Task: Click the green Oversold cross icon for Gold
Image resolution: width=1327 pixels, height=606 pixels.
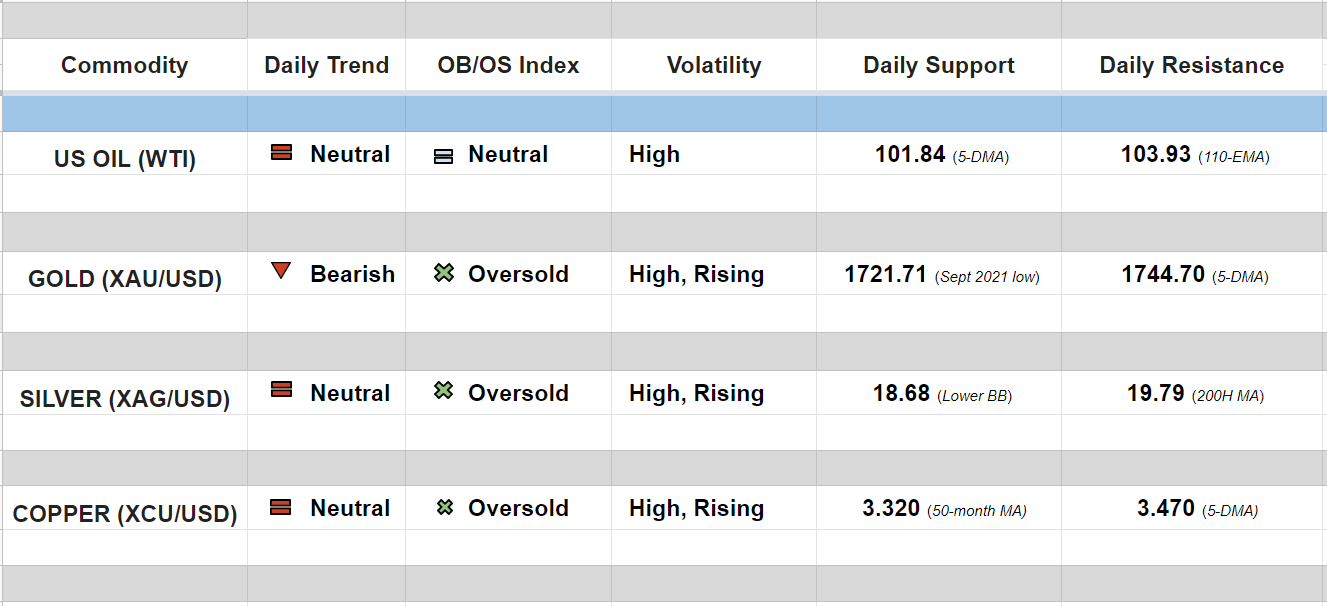Action: click(x=444, y=272)
